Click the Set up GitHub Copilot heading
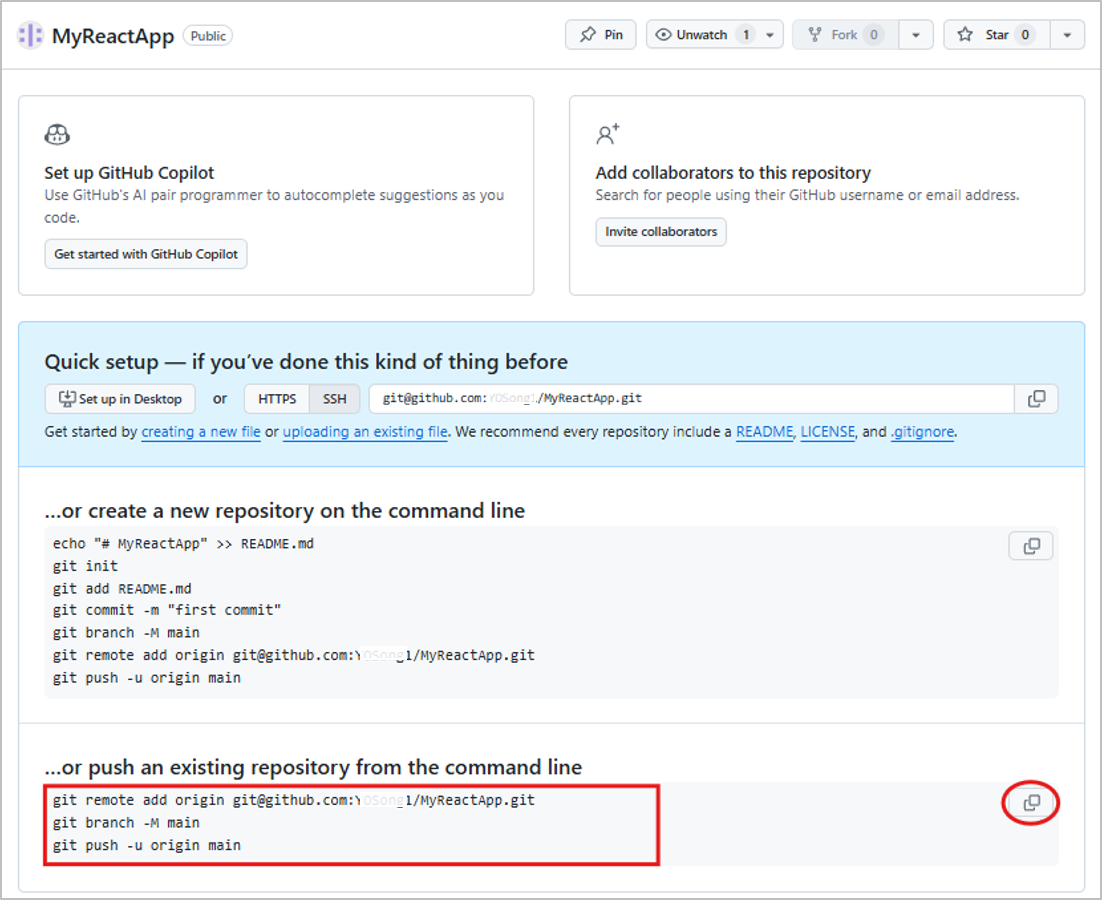 coord(129,173)
